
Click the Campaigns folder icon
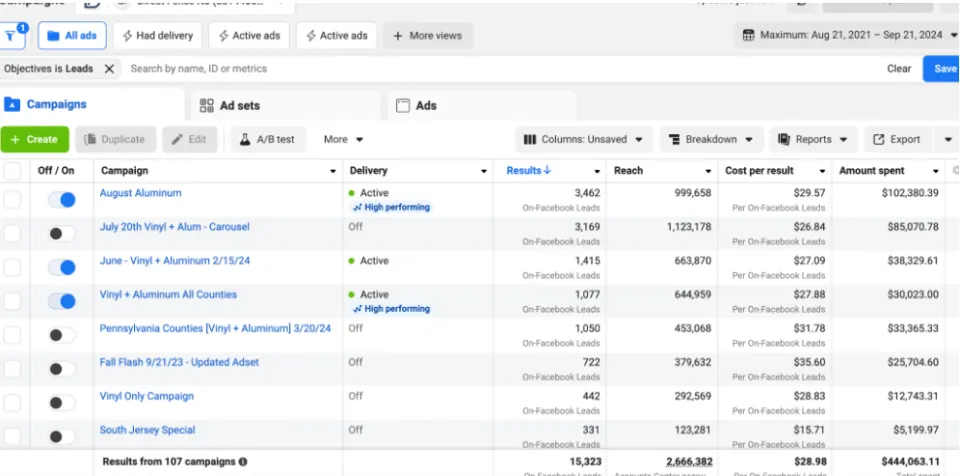click(12, 104)
